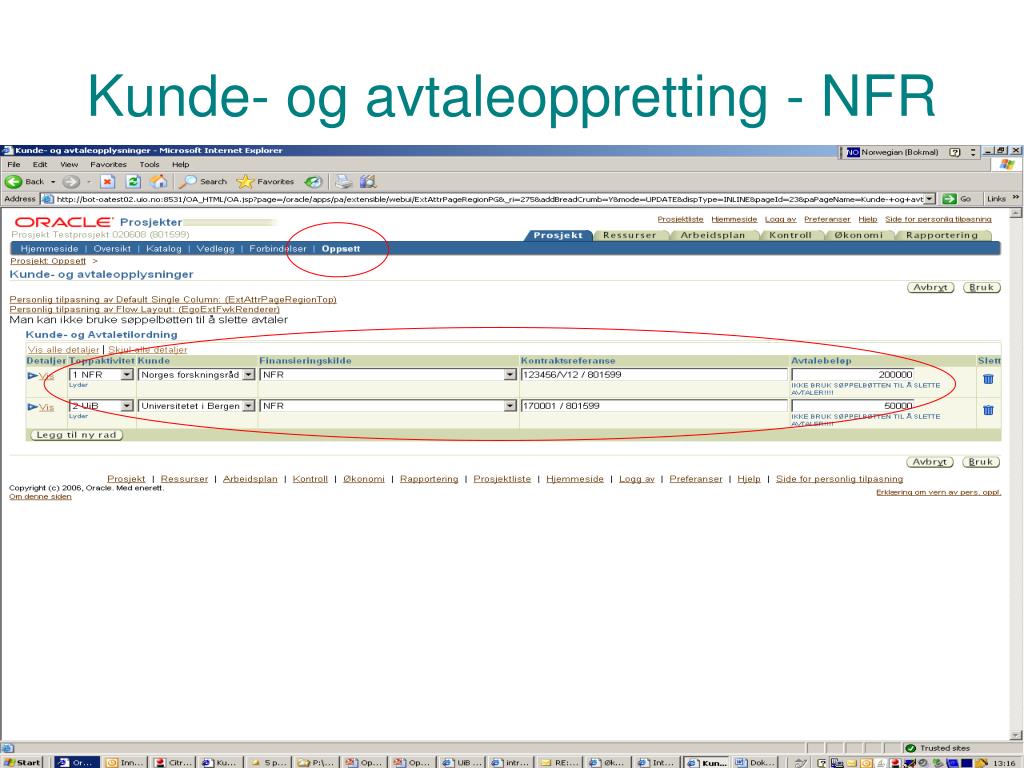
Task: Click Kontraktsreferanse field with 123456/V12 / 801599
Action: pyautogui.click(x=654, y=374)
